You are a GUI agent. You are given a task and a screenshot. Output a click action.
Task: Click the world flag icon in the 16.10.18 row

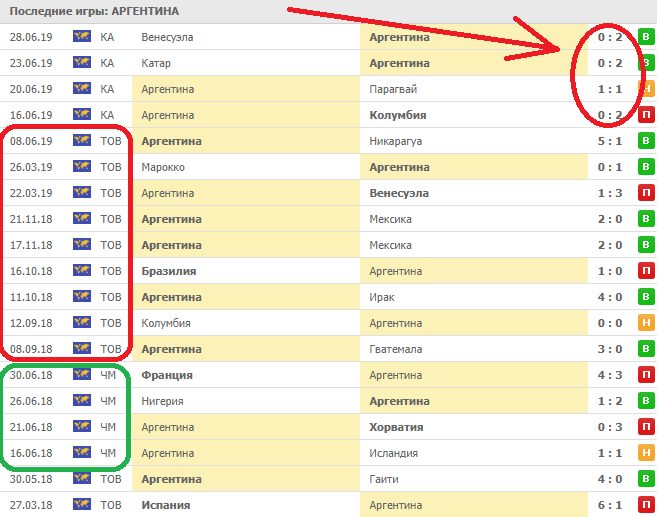(82, 271)
